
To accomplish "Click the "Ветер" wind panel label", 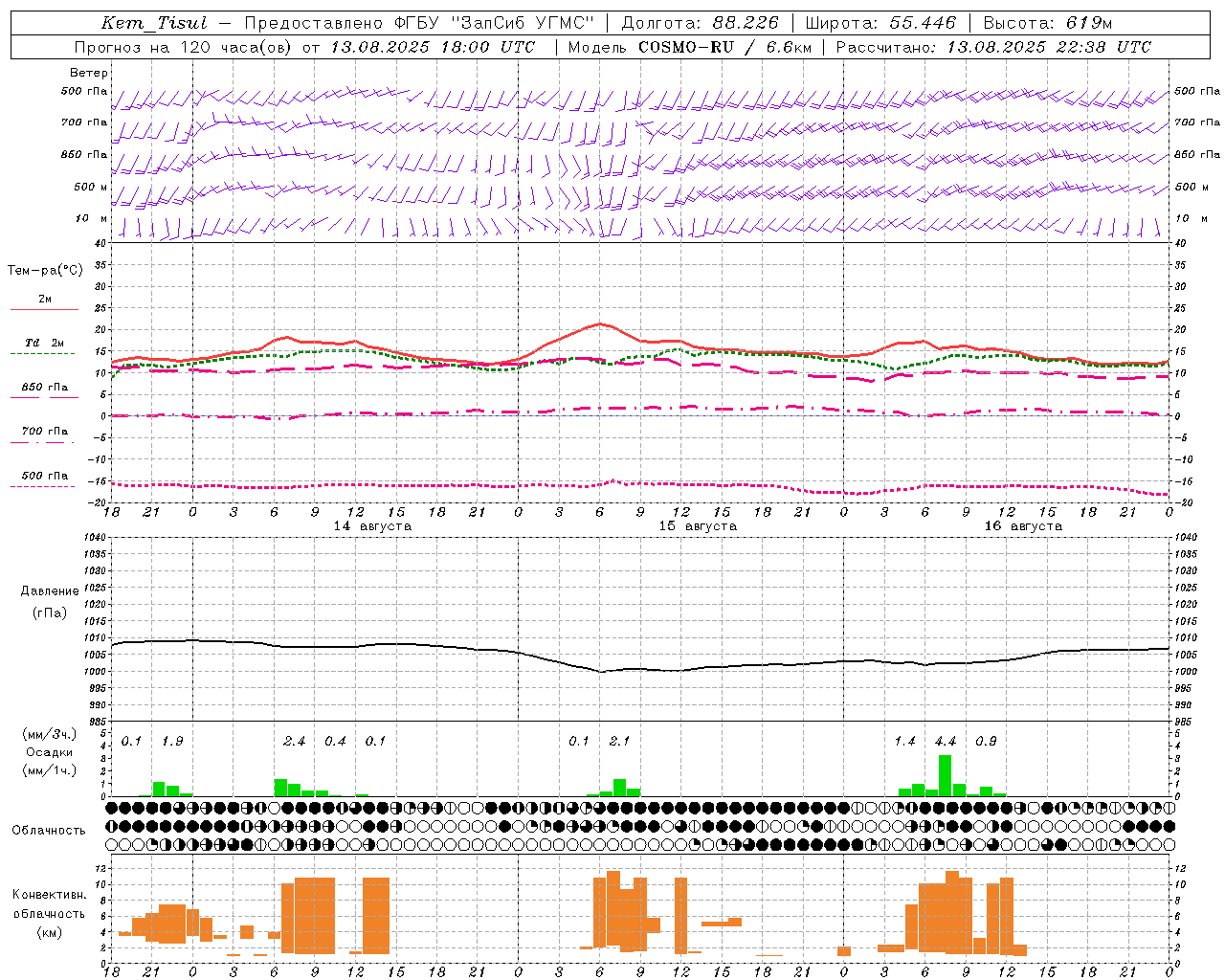I will point(89,73).
